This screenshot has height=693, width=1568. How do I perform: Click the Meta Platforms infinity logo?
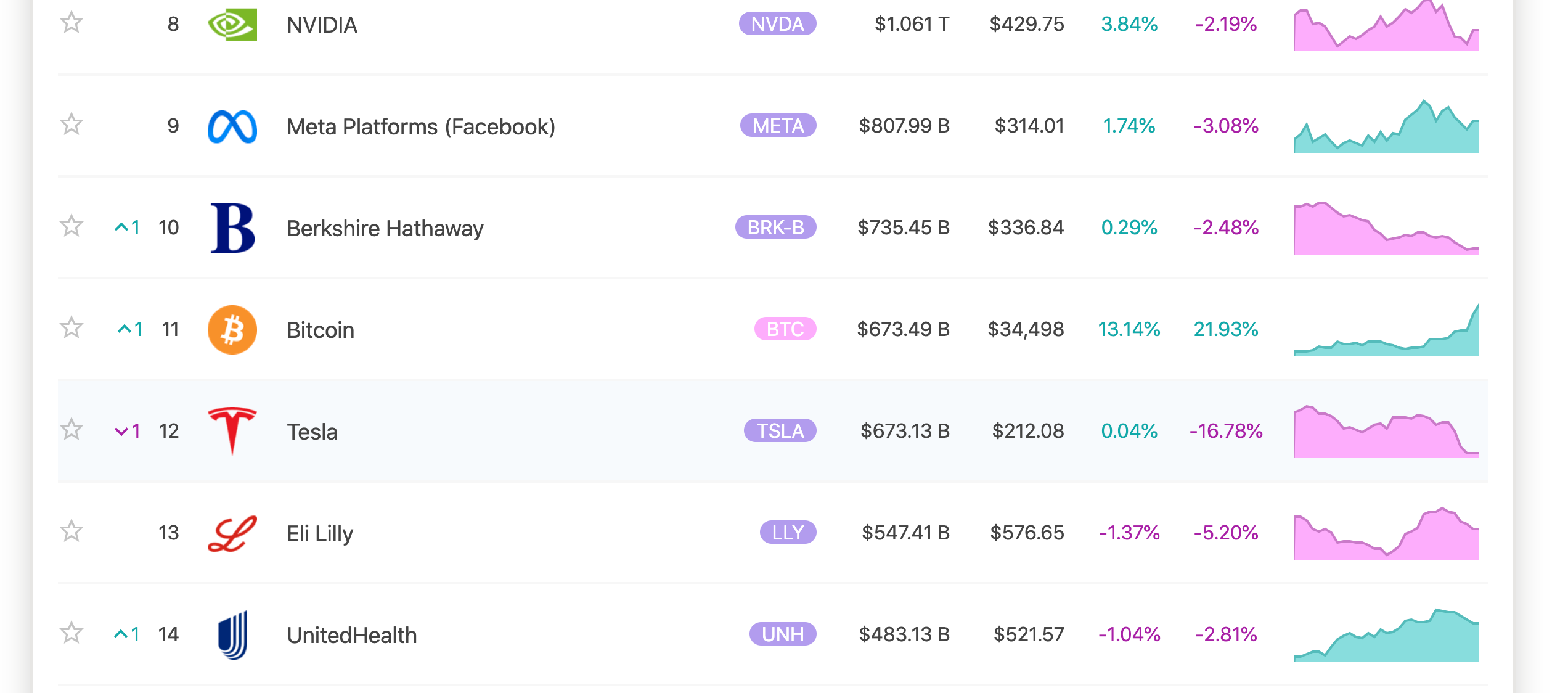tap(232, 126)
